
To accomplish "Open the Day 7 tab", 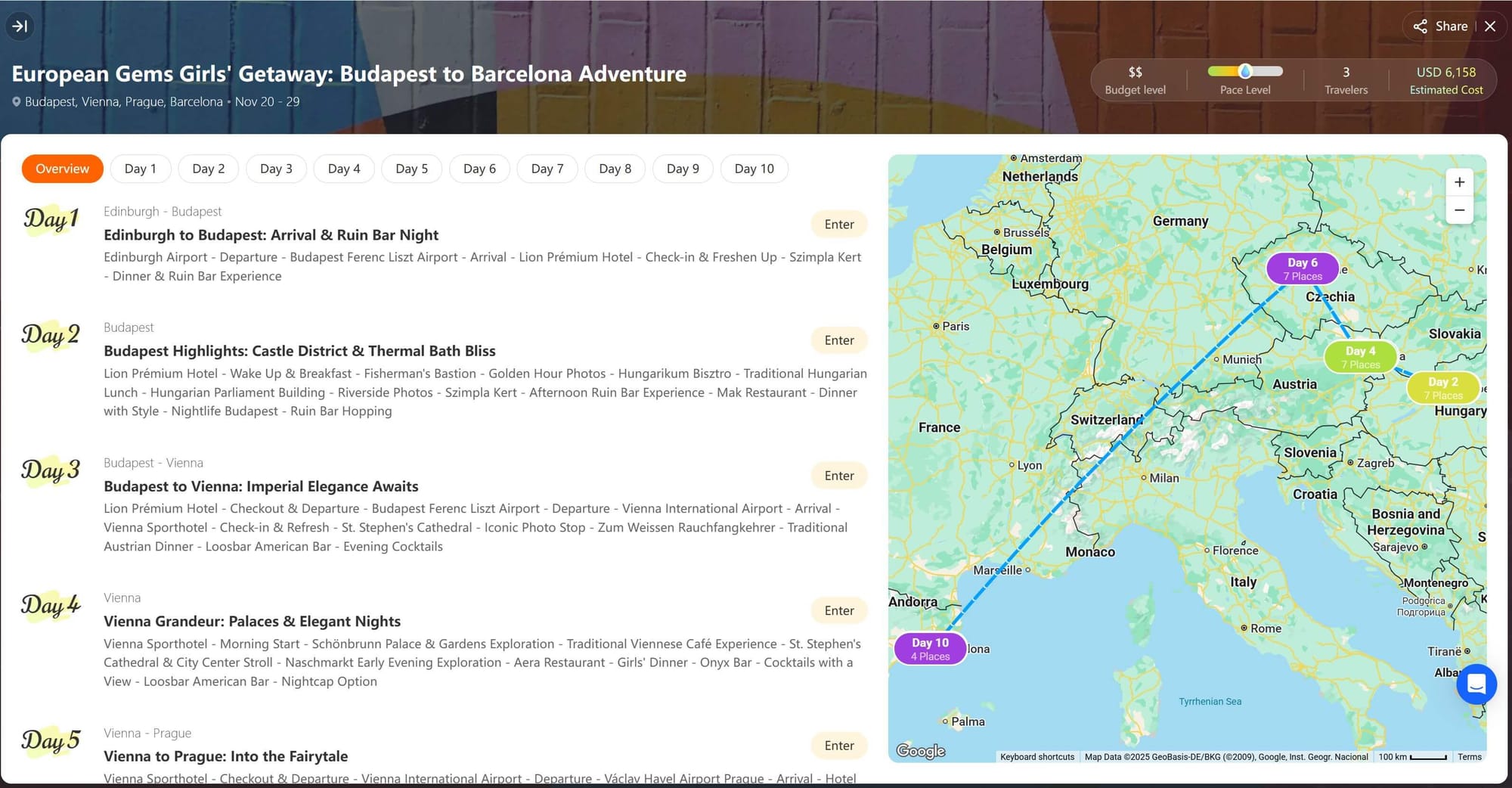I will pos(547,169).
